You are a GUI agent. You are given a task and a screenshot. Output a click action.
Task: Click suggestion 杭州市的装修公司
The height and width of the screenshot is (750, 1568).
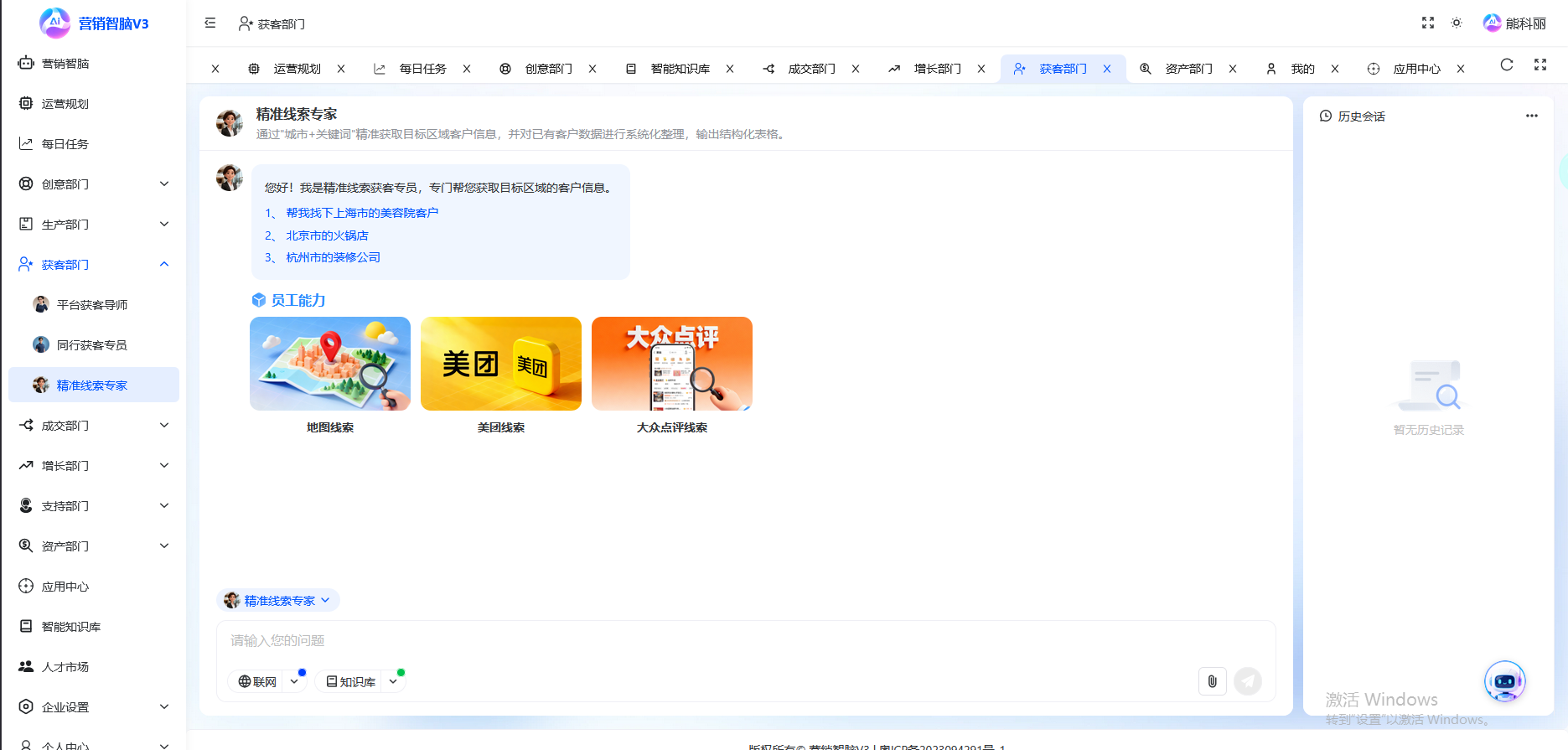coord(333,257)
